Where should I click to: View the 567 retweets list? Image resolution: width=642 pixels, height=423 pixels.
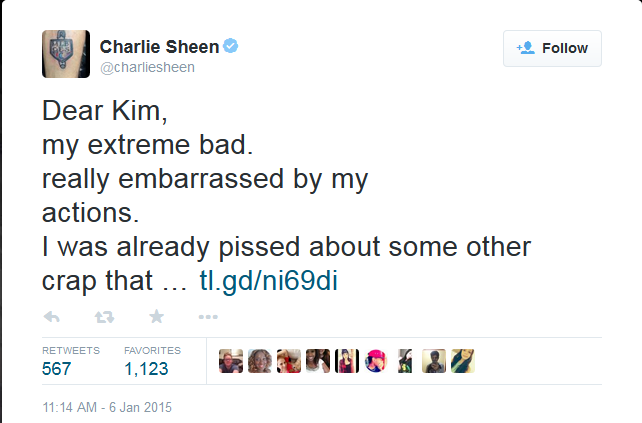tap(57, 369)
